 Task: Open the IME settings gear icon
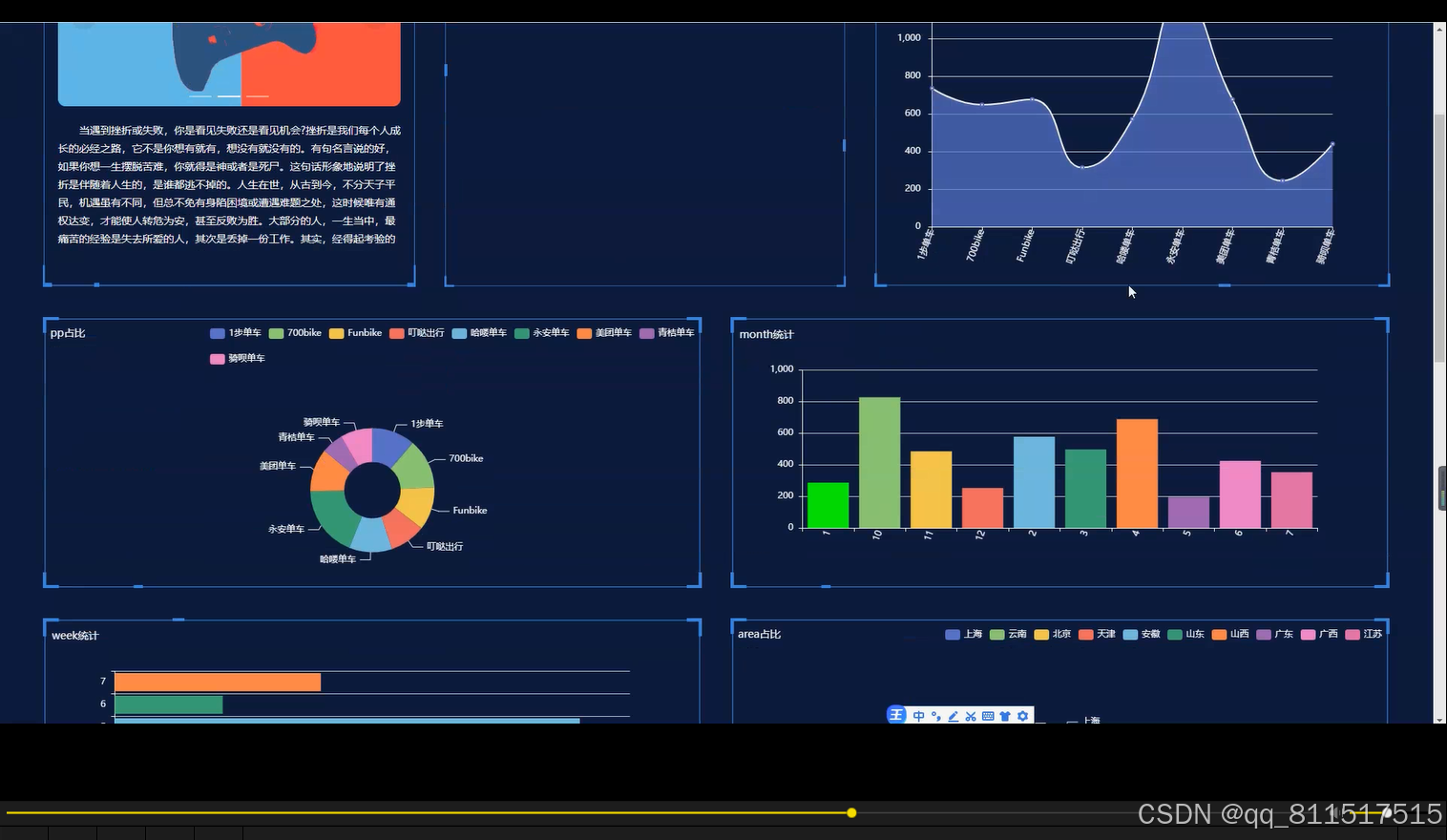point(1022,716)
